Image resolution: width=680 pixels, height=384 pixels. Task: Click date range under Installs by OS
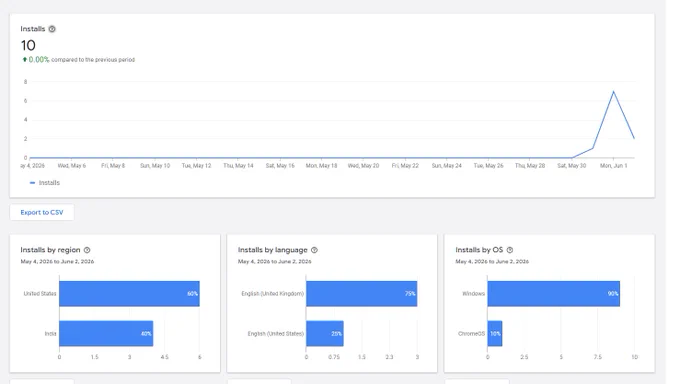(x=492, y=262)
